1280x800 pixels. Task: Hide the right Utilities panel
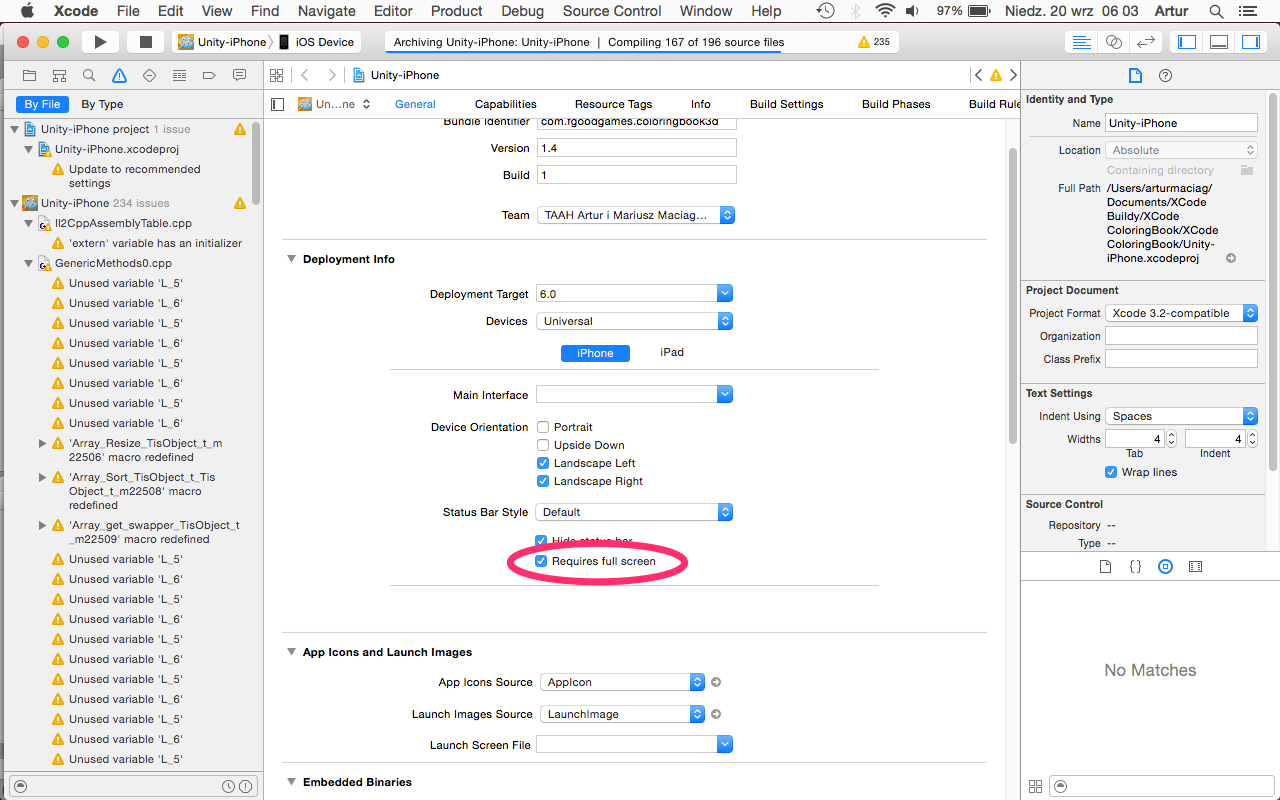point(1250,42)
